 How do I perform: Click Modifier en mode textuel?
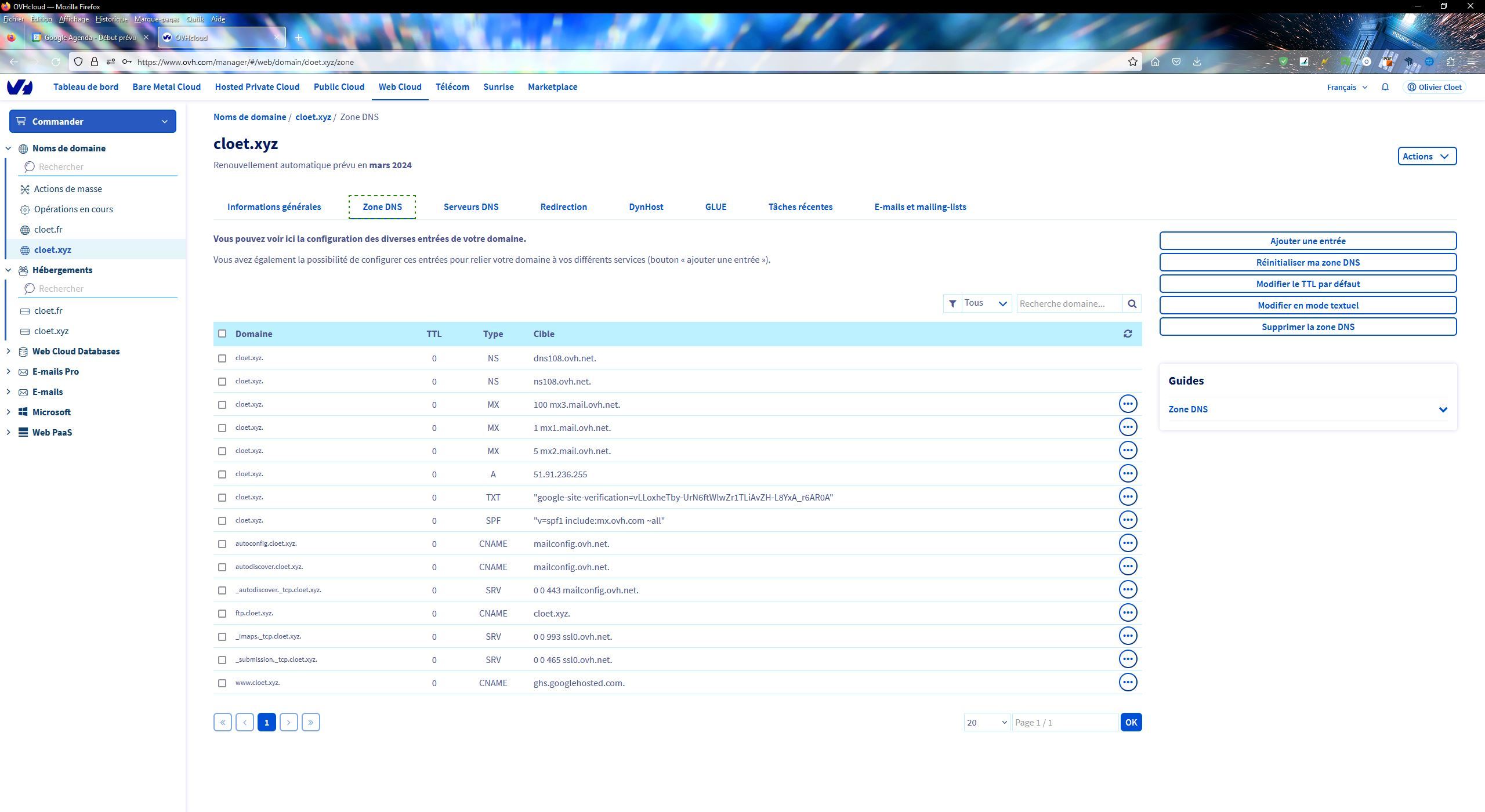coord(1307,305)
